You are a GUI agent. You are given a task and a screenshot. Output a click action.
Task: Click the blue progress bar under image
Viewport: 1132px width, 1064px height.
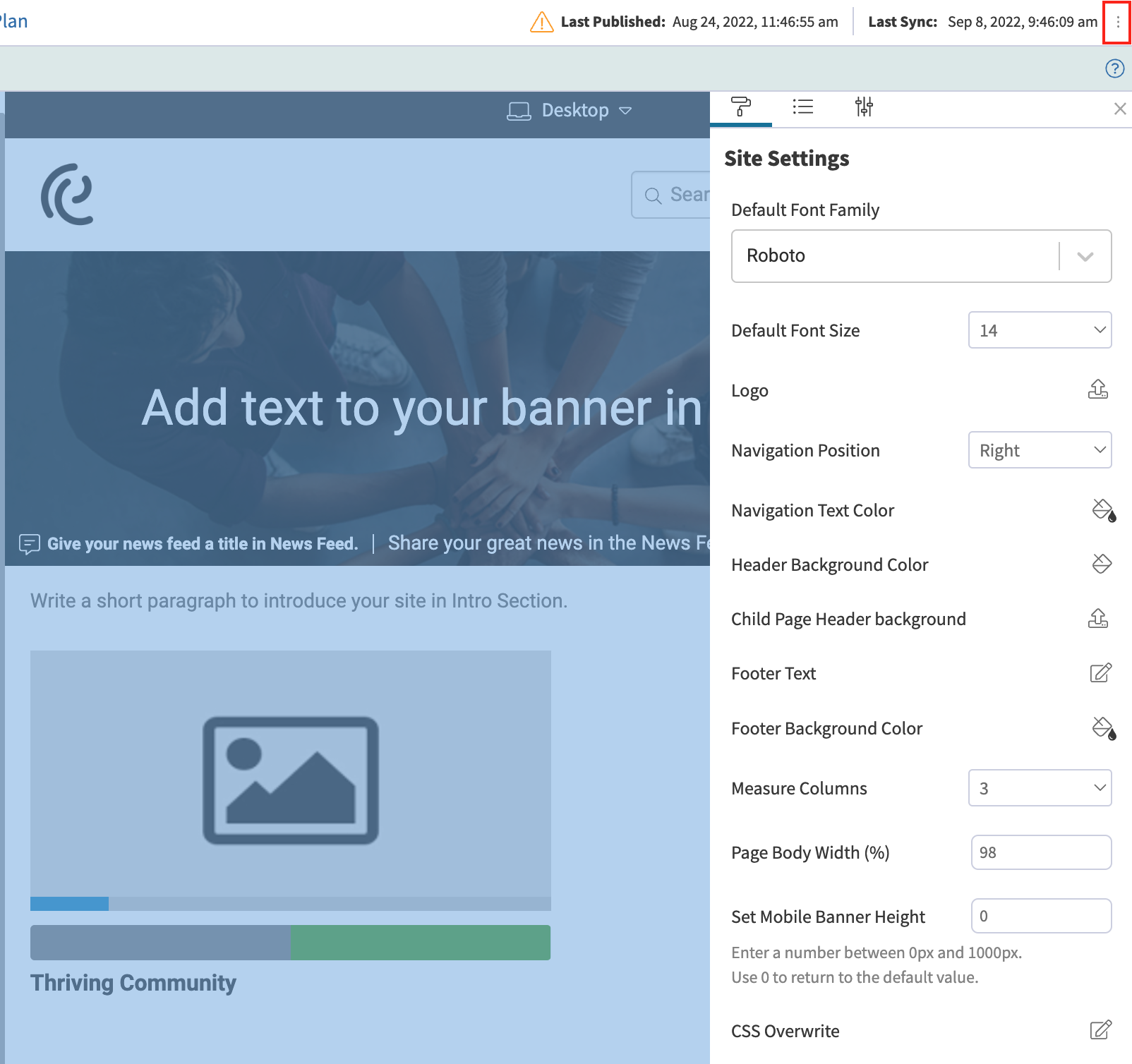pos(69,904)
